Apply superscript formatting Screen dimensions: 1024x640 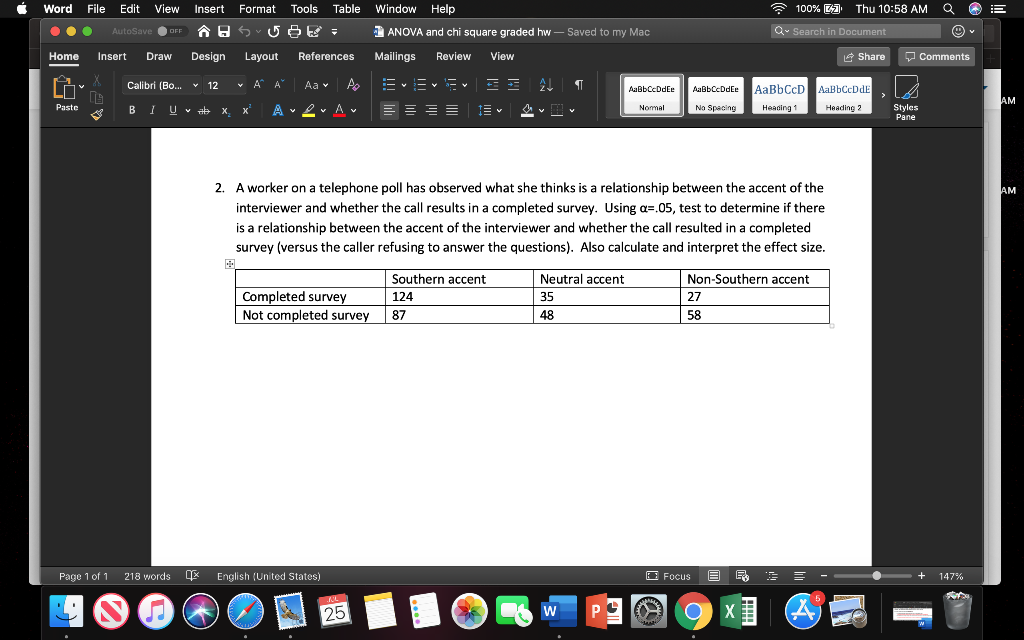click(246, 110)
